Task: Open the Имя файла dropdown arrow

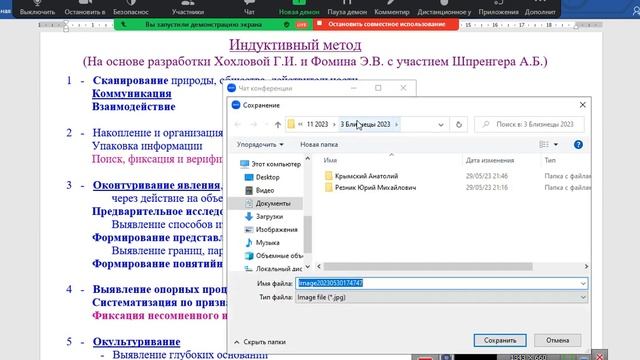Action: 583,283
